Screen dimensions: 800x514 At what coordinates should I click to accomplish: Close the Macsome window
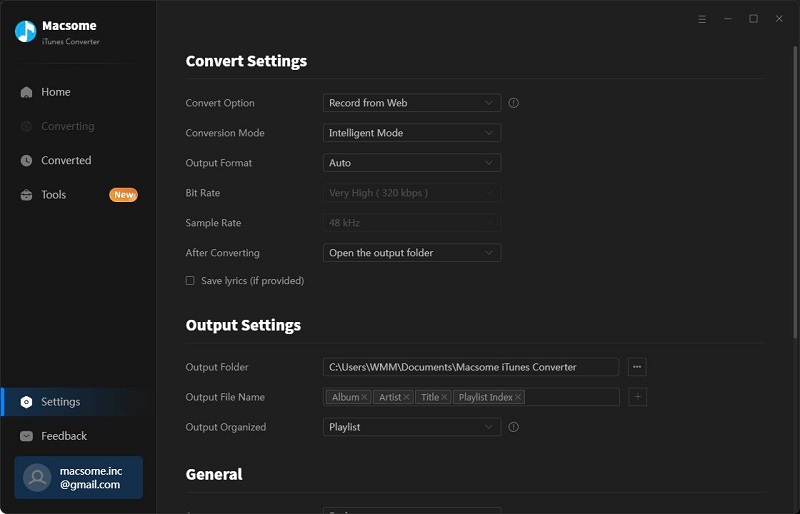tap(779, 19)
